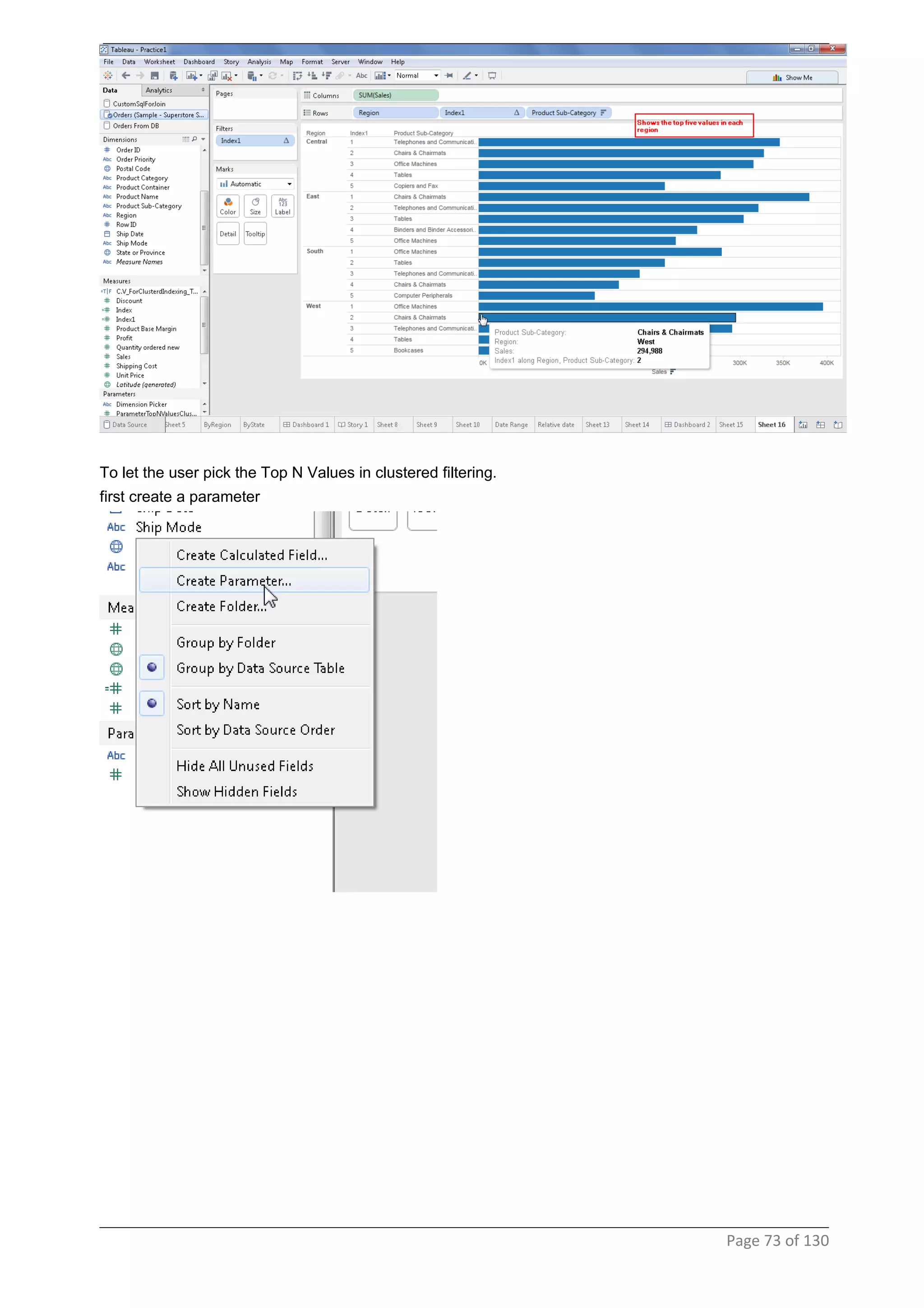Click the Clear Sheet icon
This screenshot has width=924, height=1308.
click(x=226, y=75)
